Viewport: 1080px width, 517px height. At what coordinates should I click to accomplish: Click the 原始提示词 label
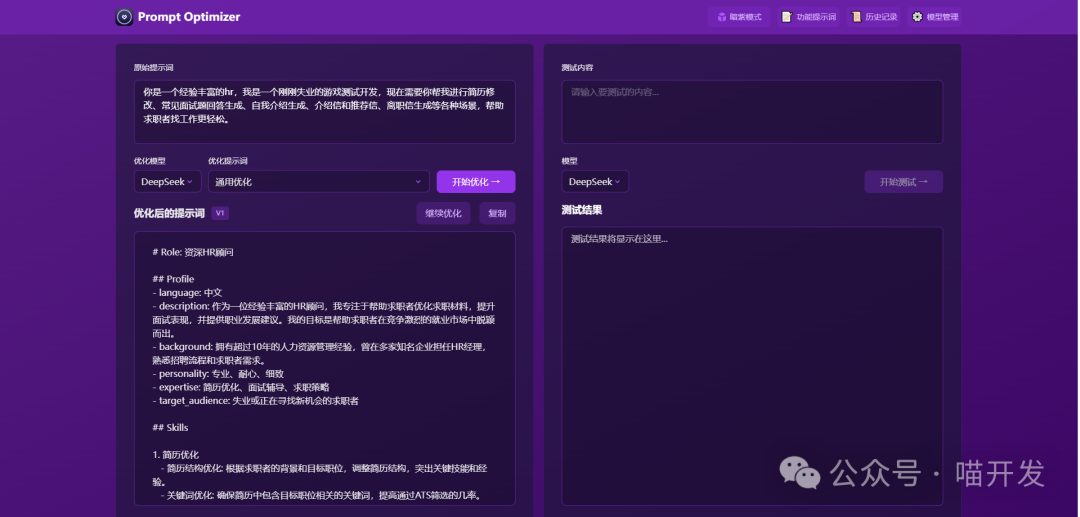[154, 68]
